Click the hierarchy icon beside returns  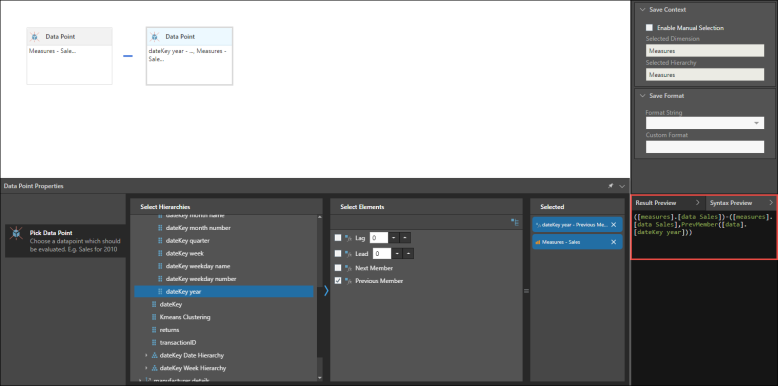coord(154,330)
